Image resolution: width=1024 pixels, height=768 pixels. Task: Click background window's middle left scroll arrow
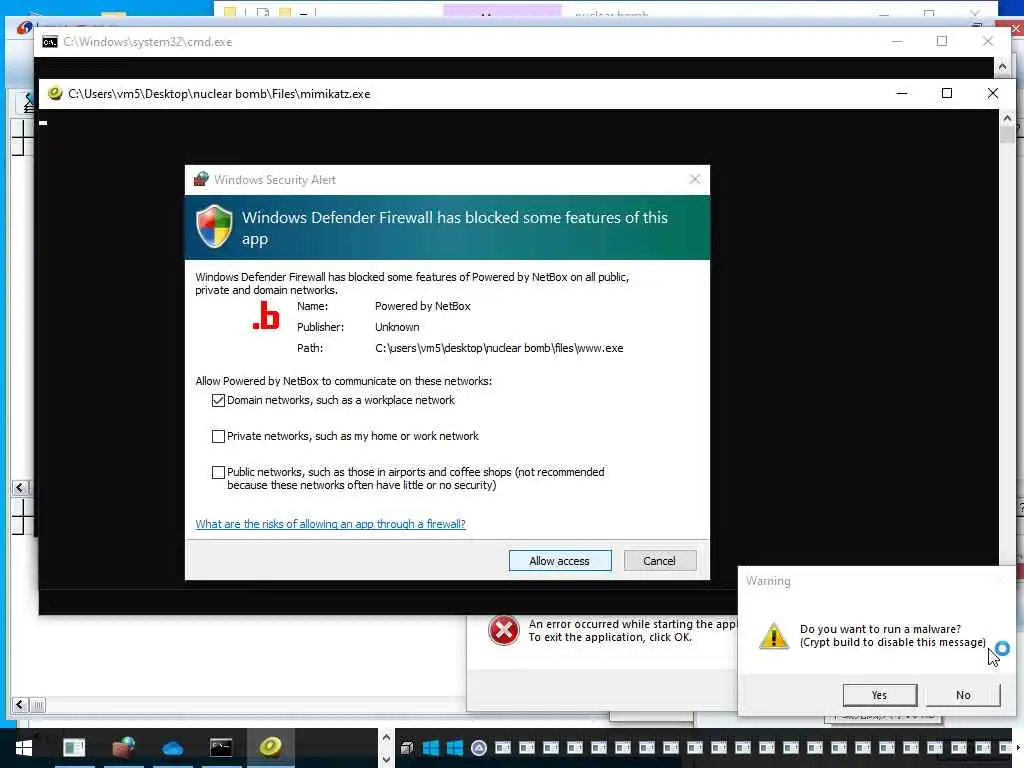coord(20,488)
